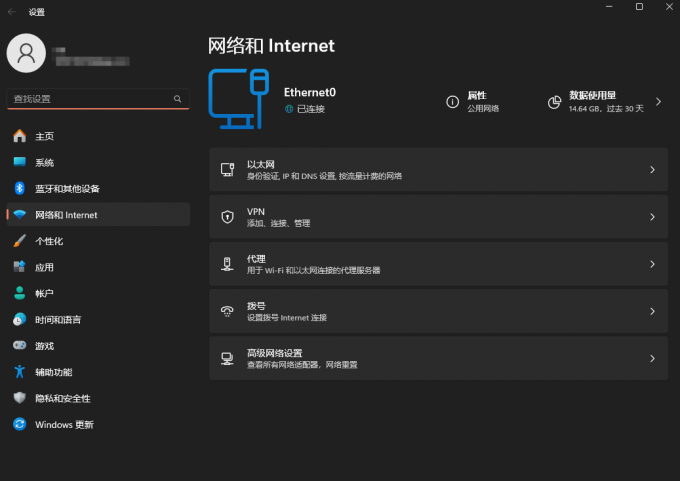Click the 数据使用量 pie chart icon
Image resolution: width=680 pixels, height=481 pixels.
pos(554,102)
